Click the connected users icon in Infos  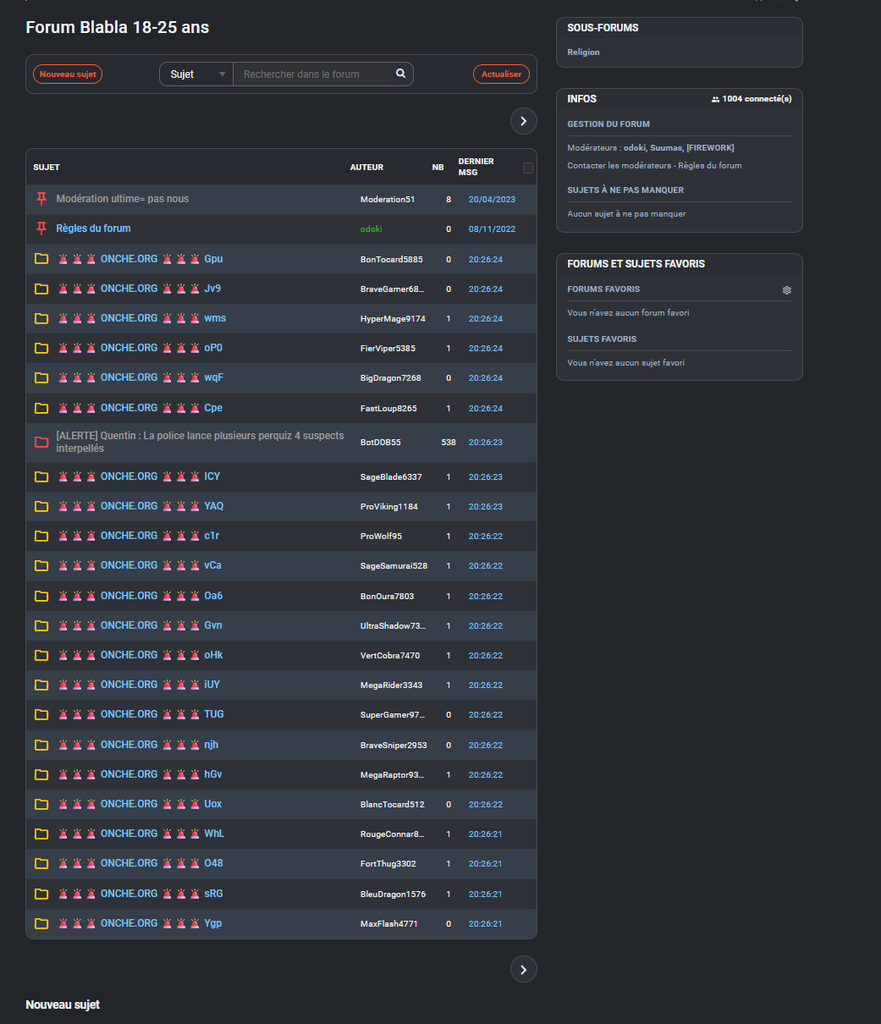[715, 100]
